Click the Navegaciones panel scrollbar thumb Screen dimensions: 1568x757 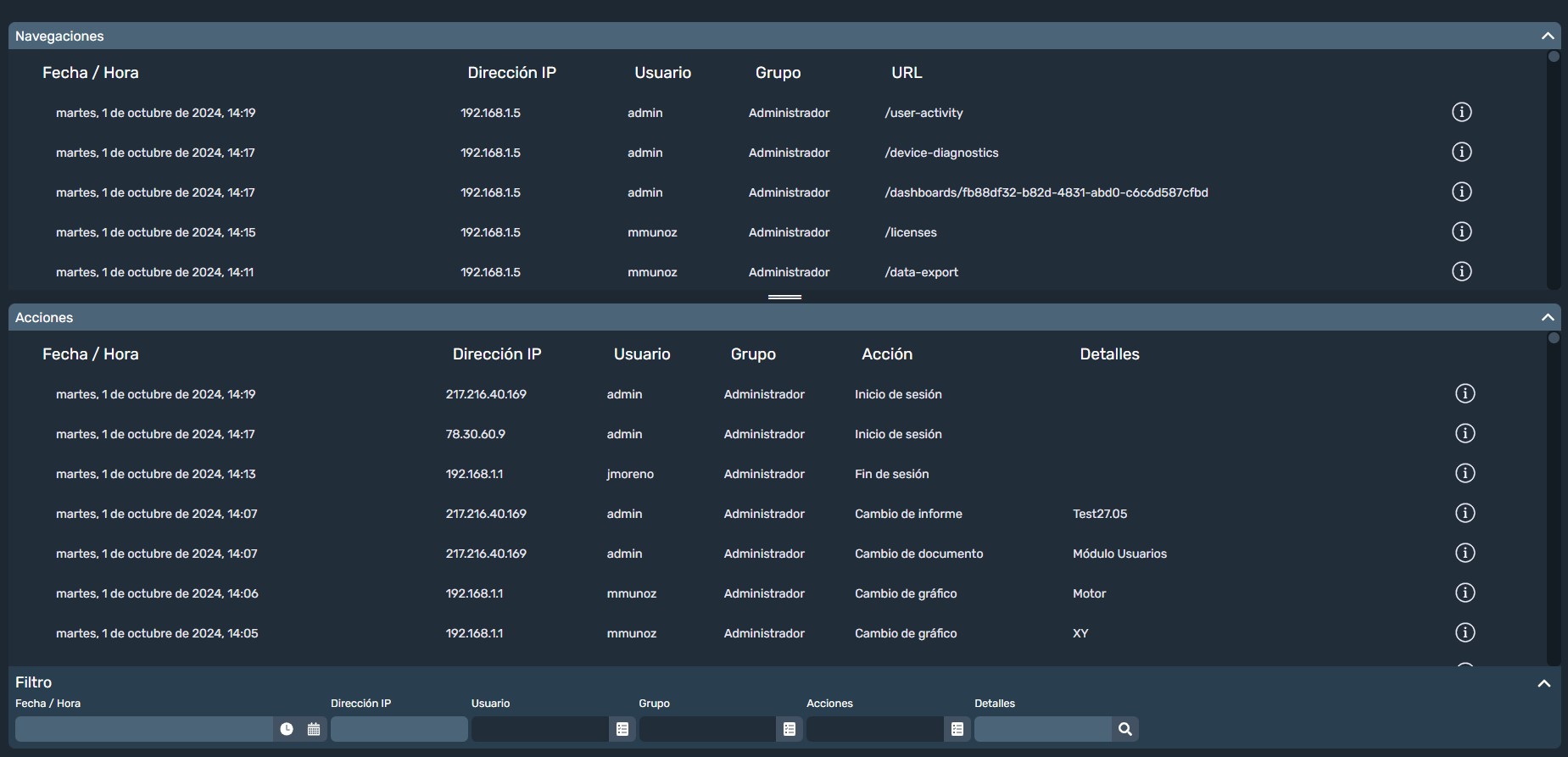coord(1554,57)
